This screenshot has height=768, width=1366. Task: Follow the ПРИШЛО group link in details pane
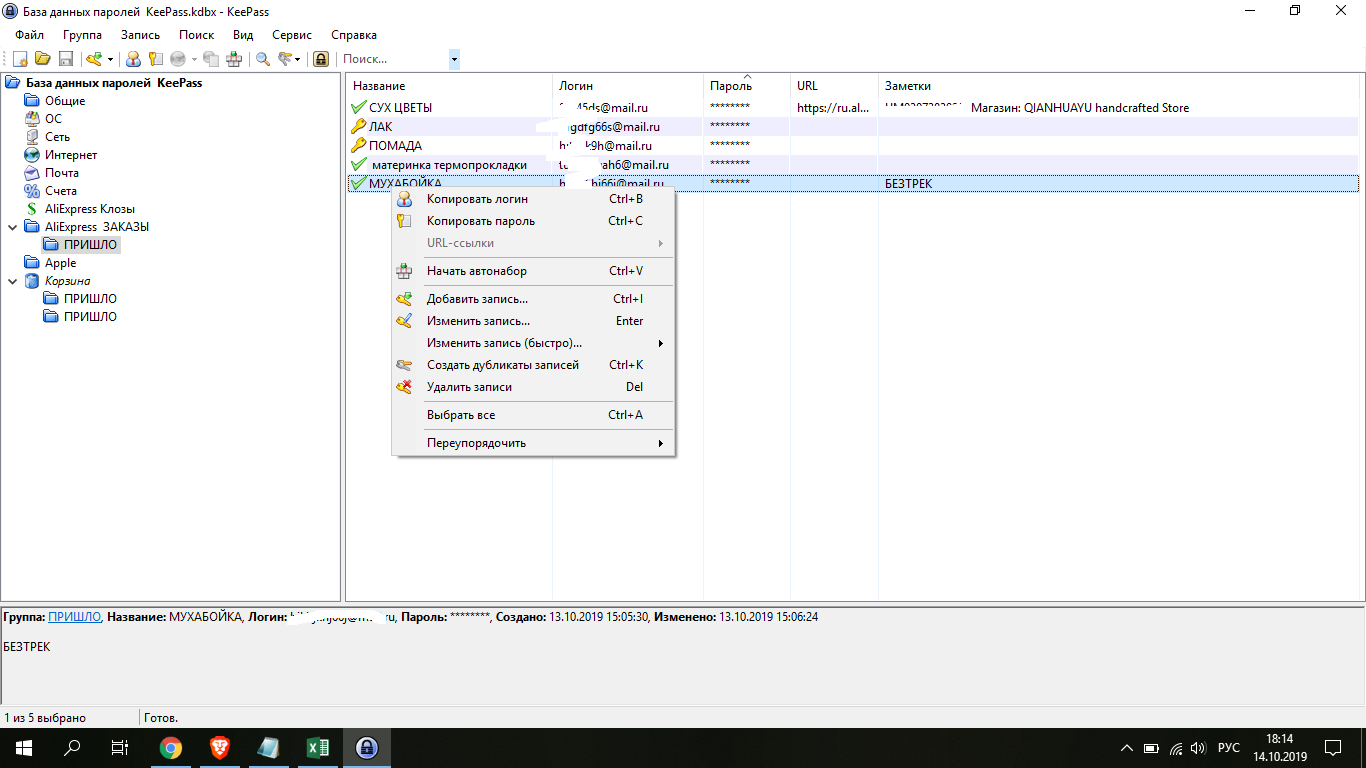pos(75,617)
